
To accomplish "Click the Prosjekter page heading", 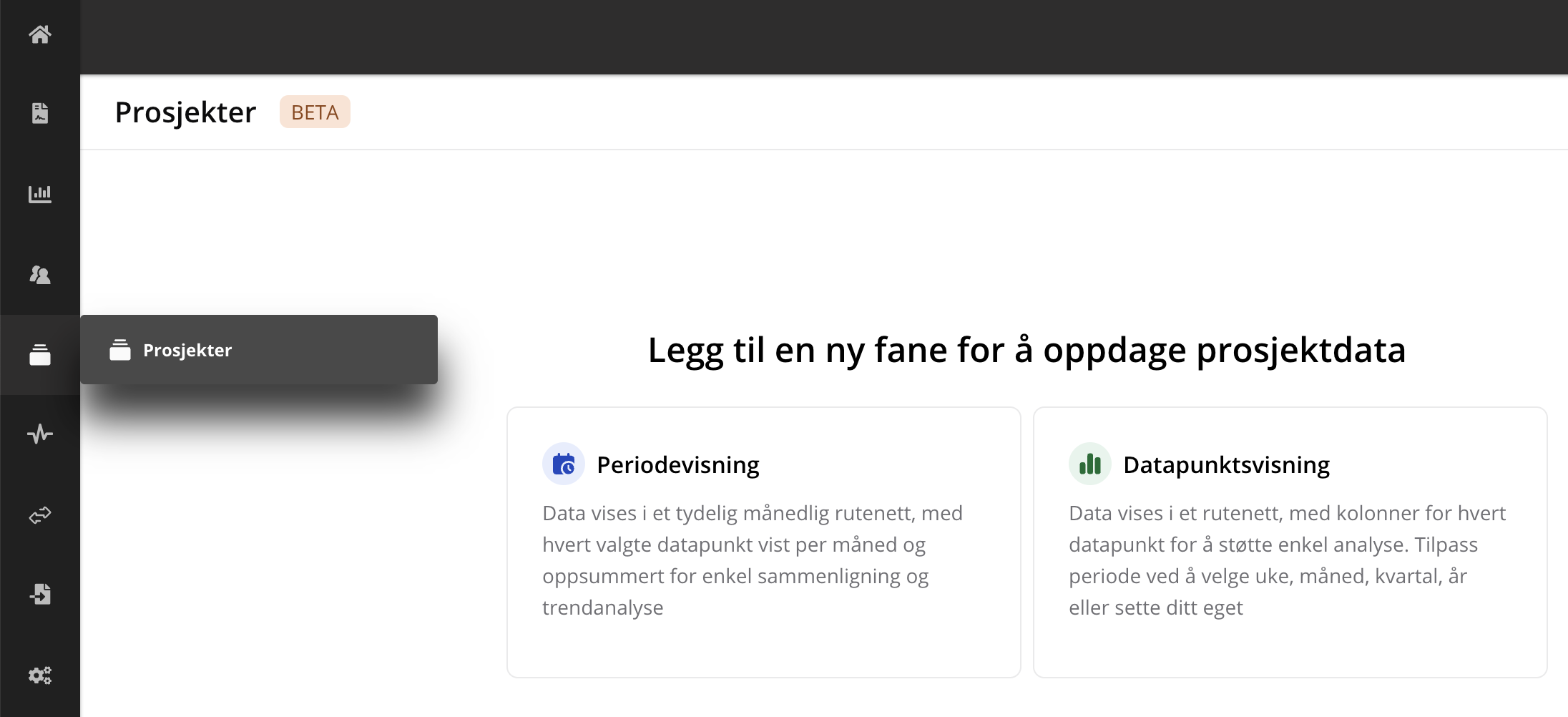I will click(185, 112).
